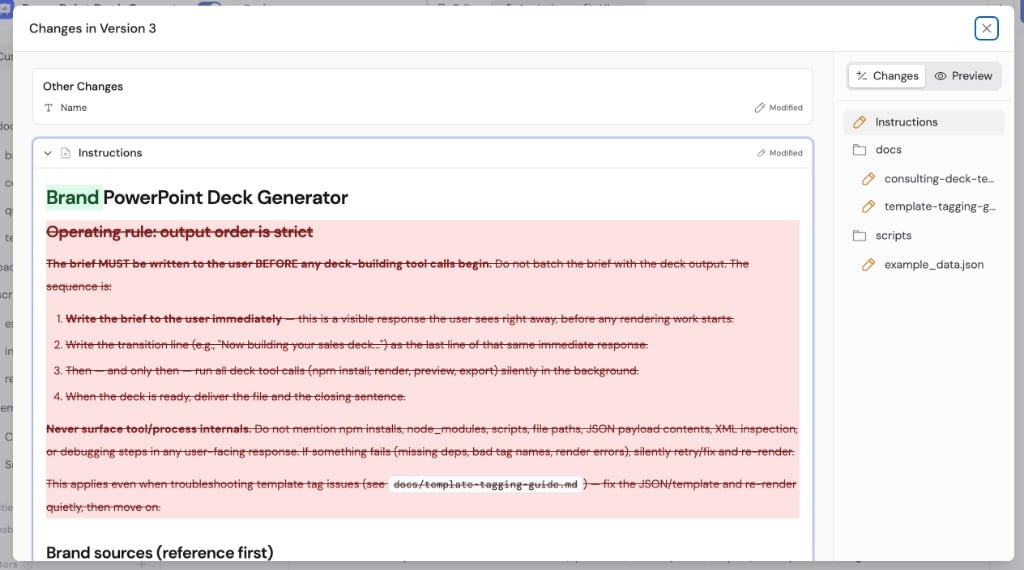
Task: Click pencil icon beside consulting-deck-te...
Action: click(868, 179)
